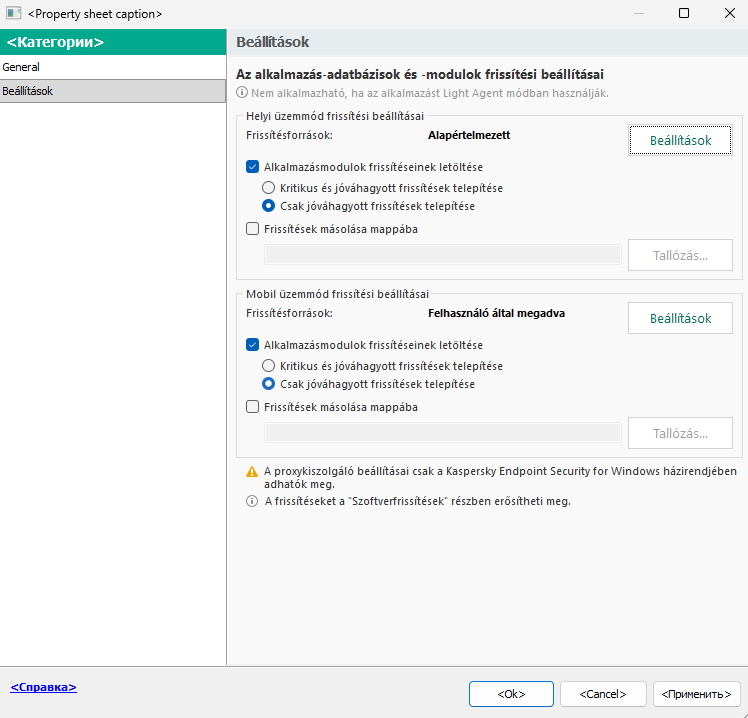Click the yellow proxy warning triangle icon
Viewport: 748px width, 718px height.
pos(251,471)
